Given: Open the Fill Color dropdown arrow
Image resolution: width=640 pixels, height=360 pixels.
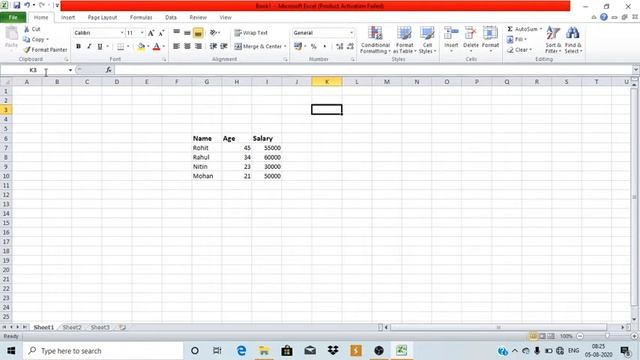Looking at the screenshot, I should [x=148, y=47].
